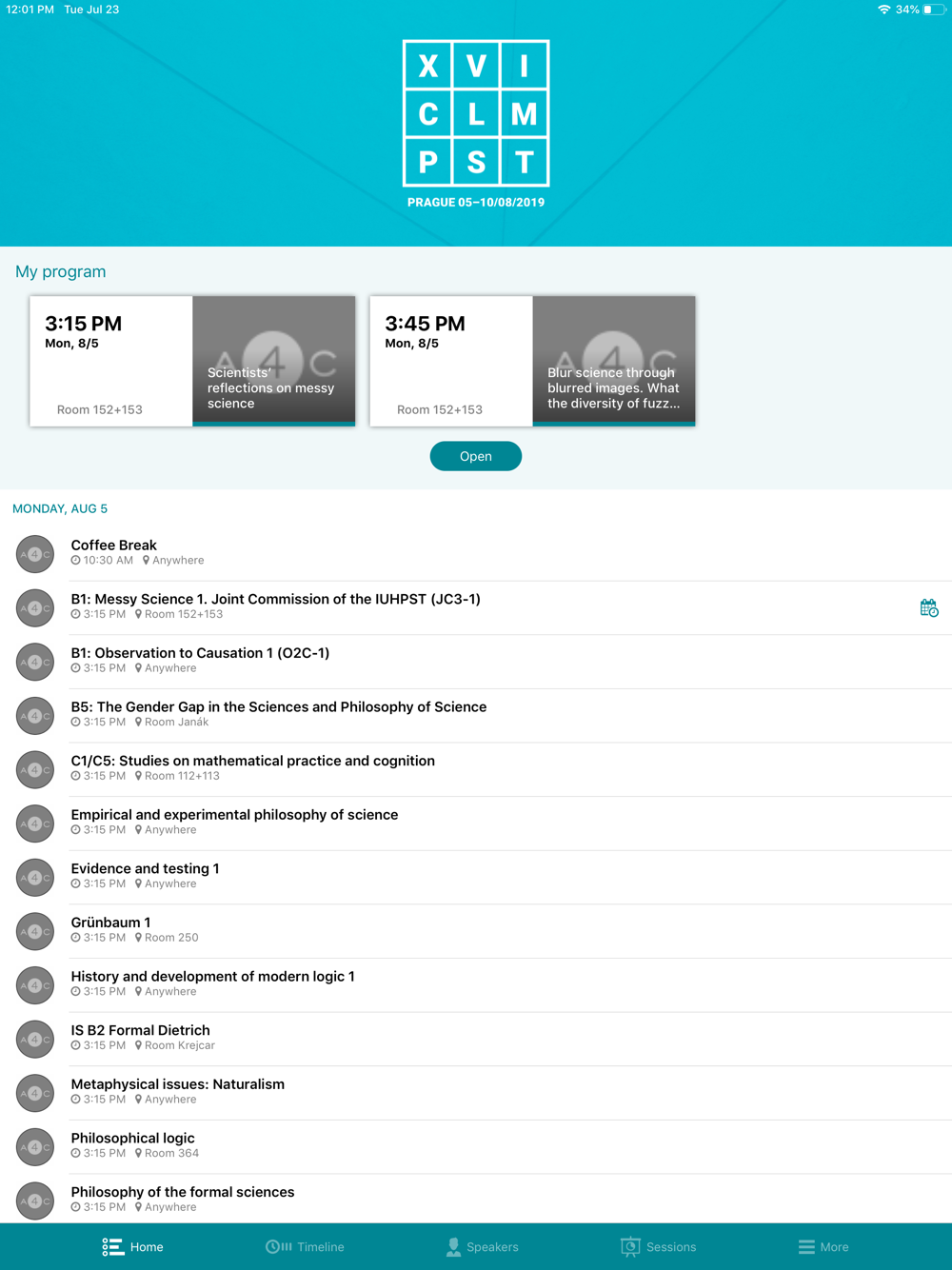This screenshot has height=1270, width=952.
Task: Tap the avatar icon beside B1: Messy Science 1
Action: (x=35, y=607)
